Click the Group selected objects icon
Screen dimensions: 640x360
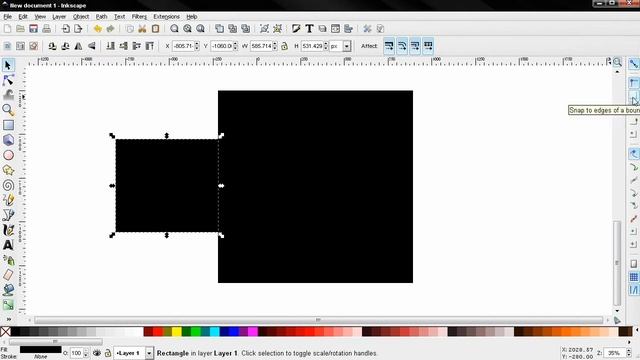point(264,29)
